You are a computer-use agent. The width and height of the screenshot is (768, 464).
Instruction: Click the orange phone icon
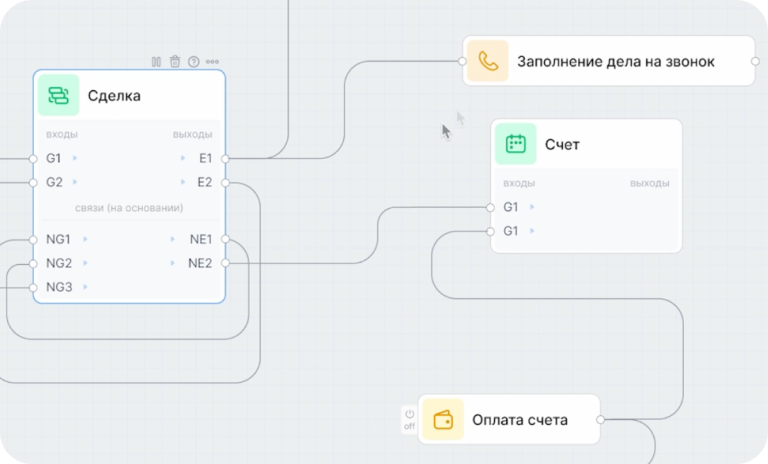click(x=487, y=61)
